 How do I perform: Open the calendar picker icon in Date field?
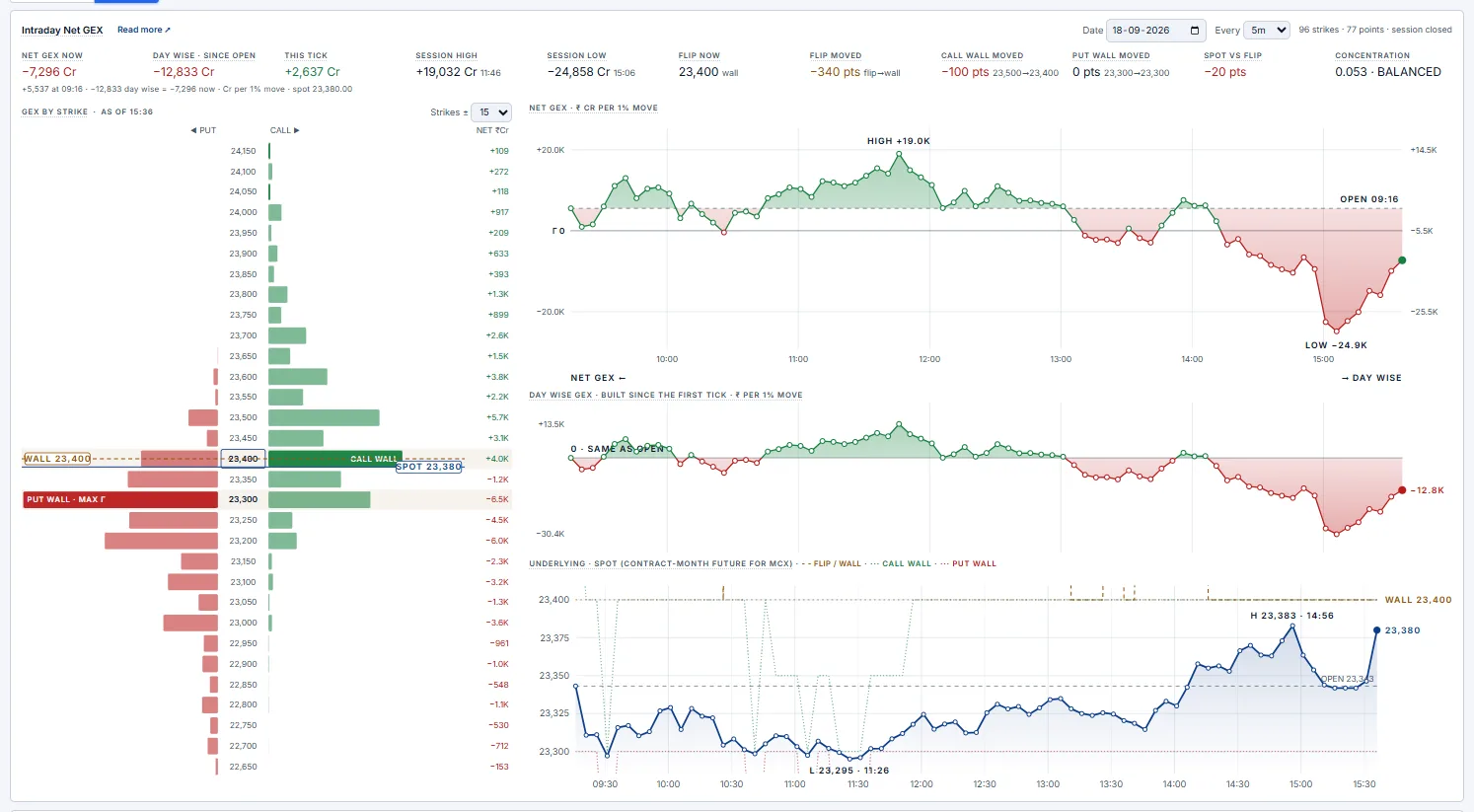click(x=1195, y=31)
